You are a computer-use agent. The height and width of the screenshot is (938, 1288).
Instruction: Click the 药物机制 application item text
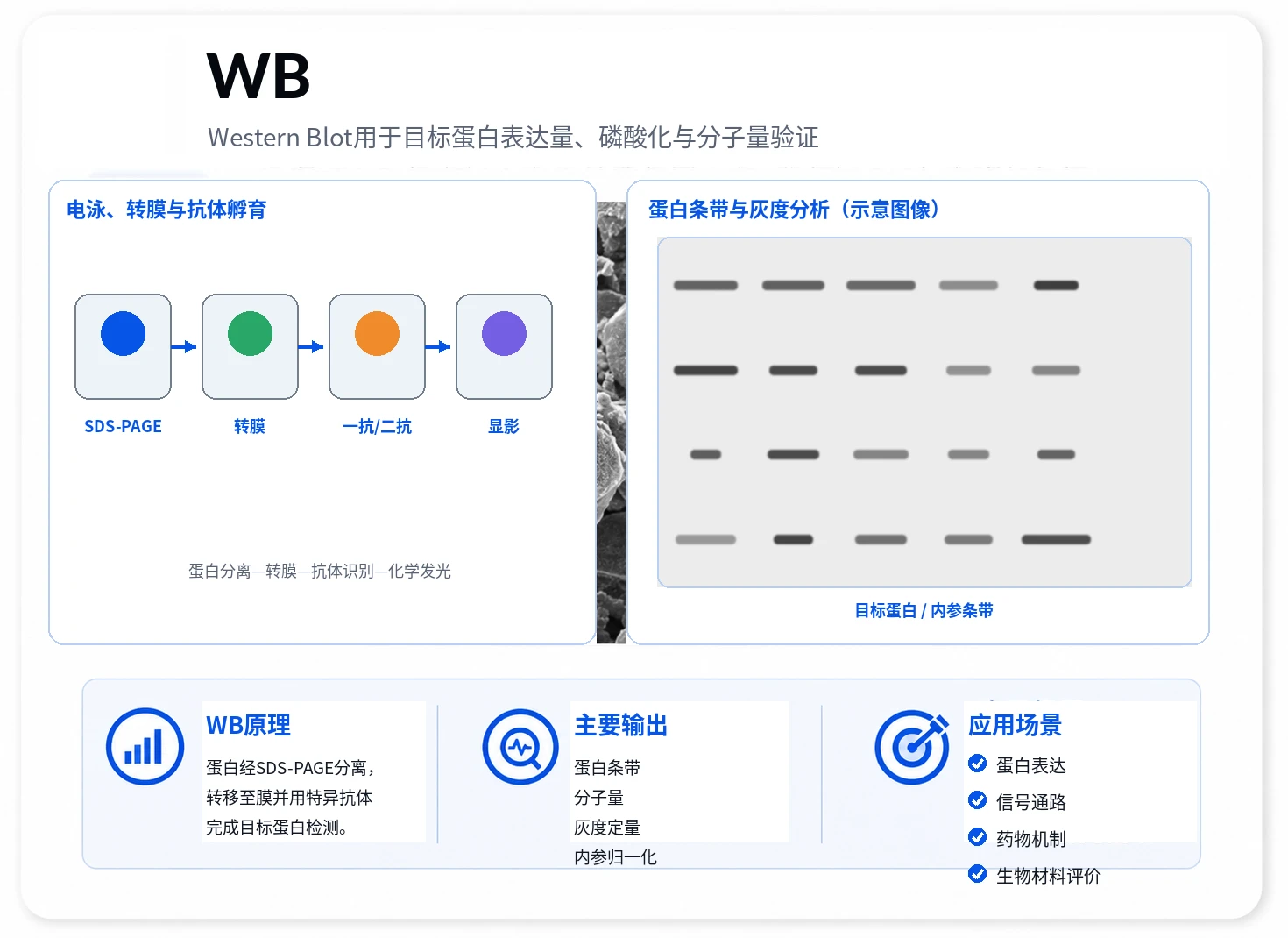point(1031,839)
